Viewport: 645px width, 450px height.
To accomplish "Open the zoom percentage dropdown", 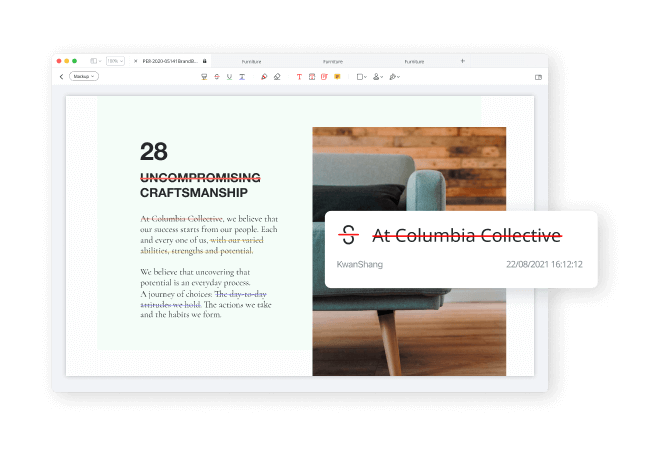I will tap(115, 61).
